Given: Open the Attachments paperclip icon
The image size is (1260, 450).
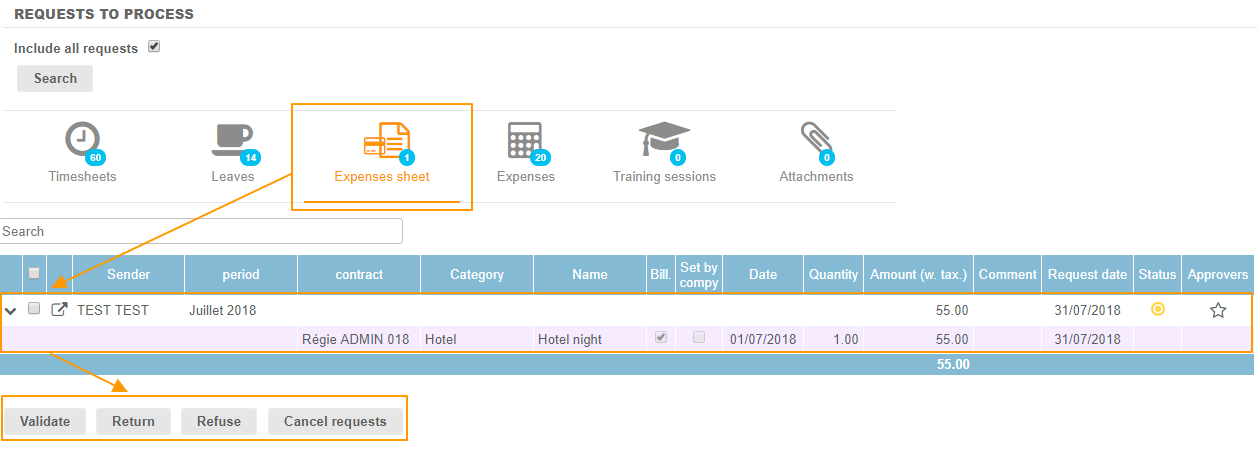Looking at the screenshot, I should pyautogui.click(x=816, y=141).
